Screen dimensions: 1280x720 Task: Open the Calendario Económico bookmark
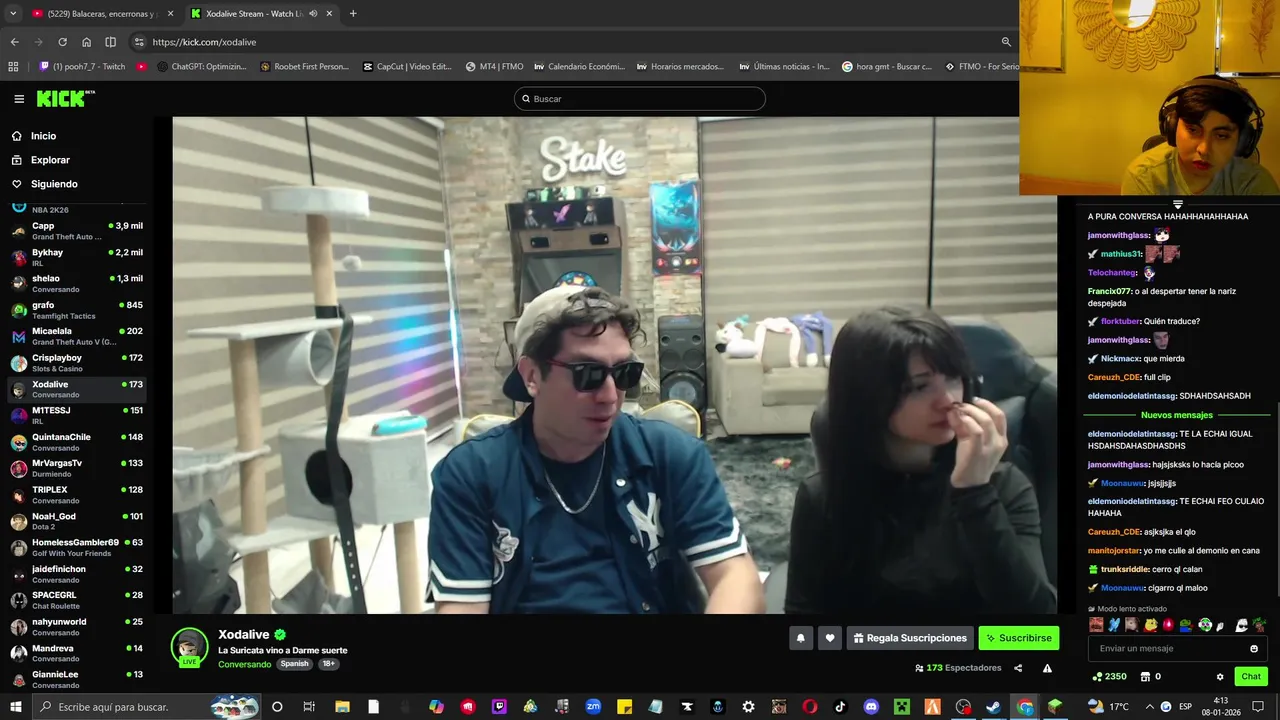click(x=580, y=67)
